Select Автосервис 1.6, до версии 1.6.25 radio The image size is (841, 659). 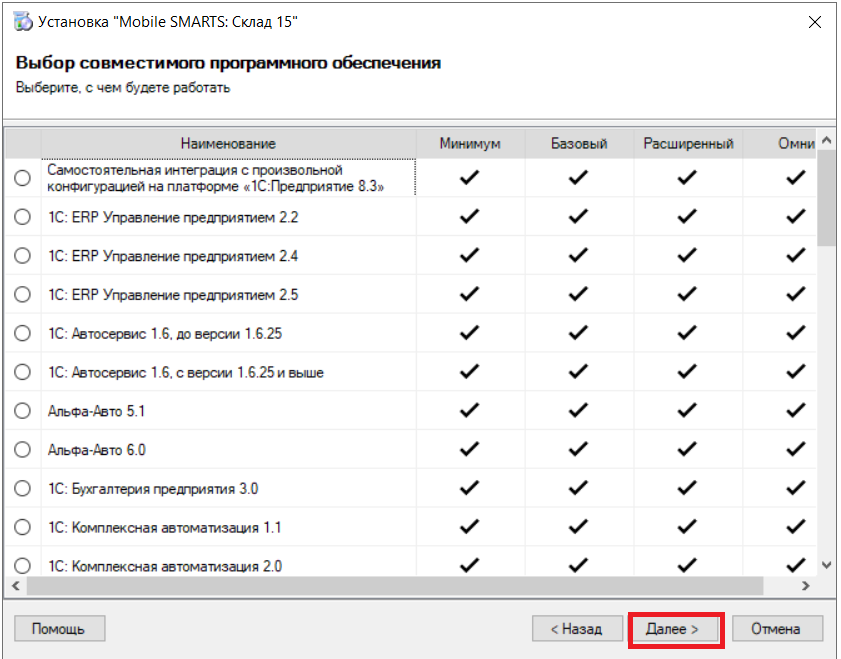(23, 333)
